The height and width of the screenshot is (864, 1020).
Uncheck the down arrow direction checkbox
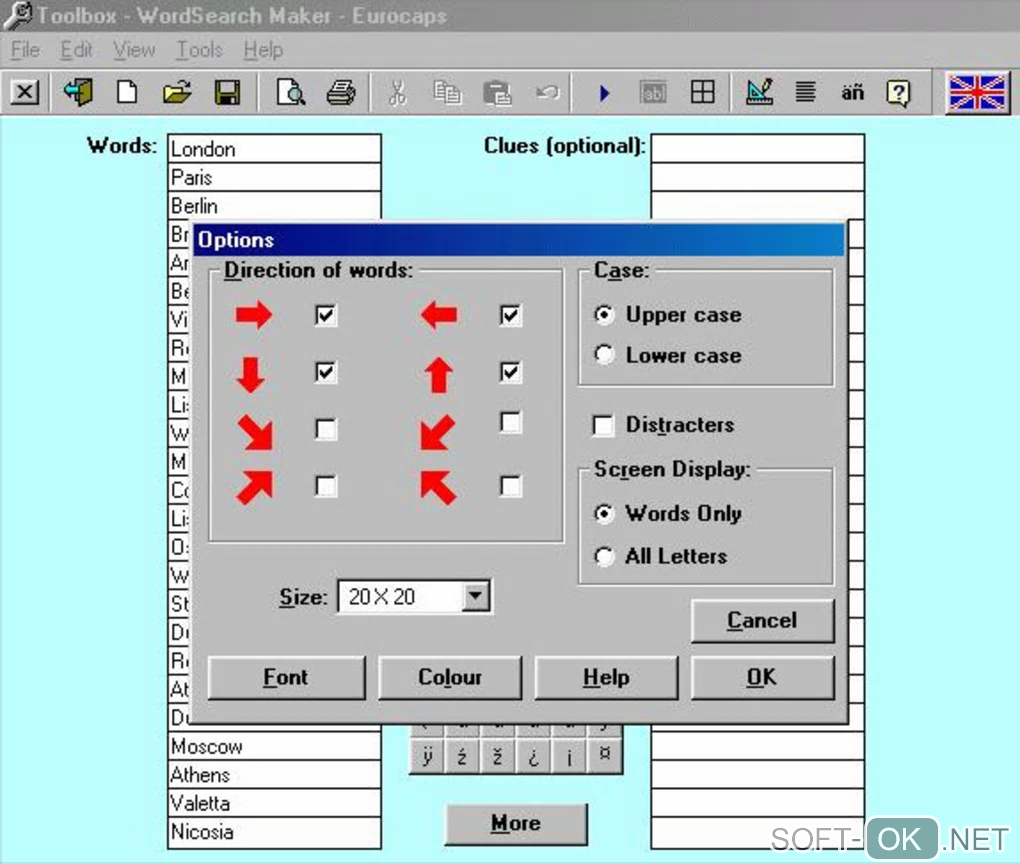coord(326,372)
